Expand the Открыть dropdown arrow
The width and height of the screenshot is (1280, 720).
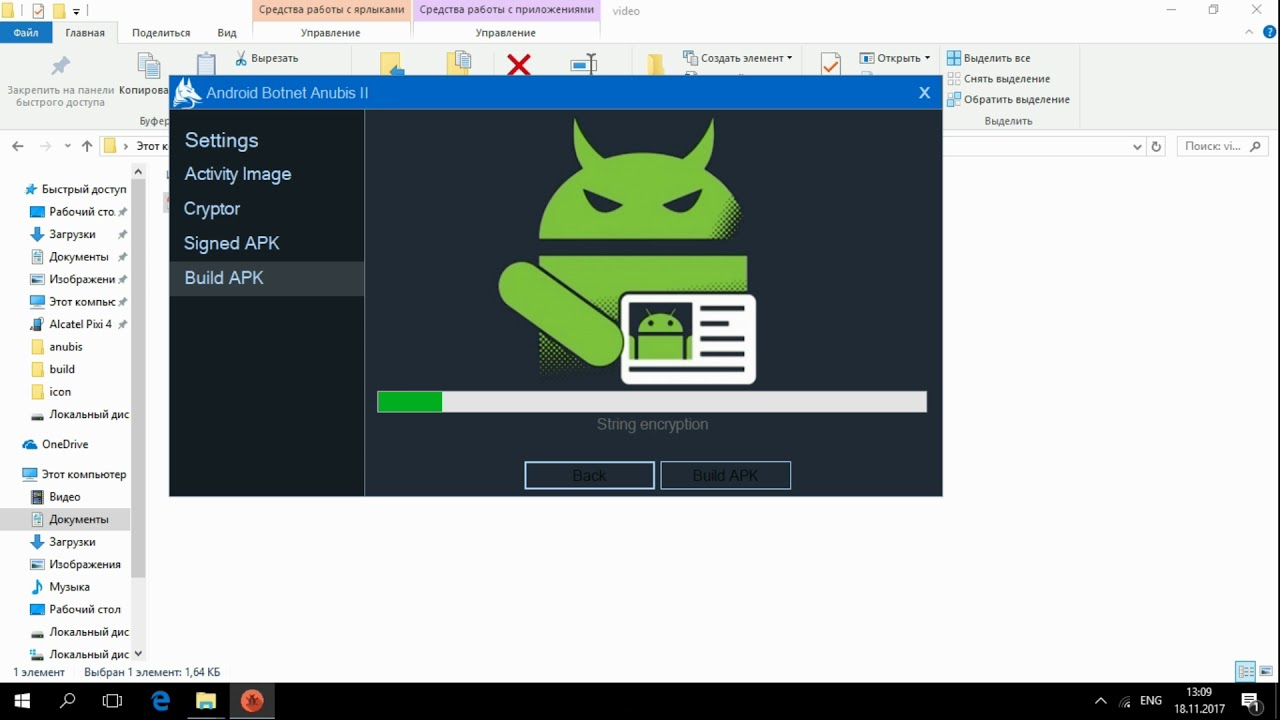tap(927, 58)
